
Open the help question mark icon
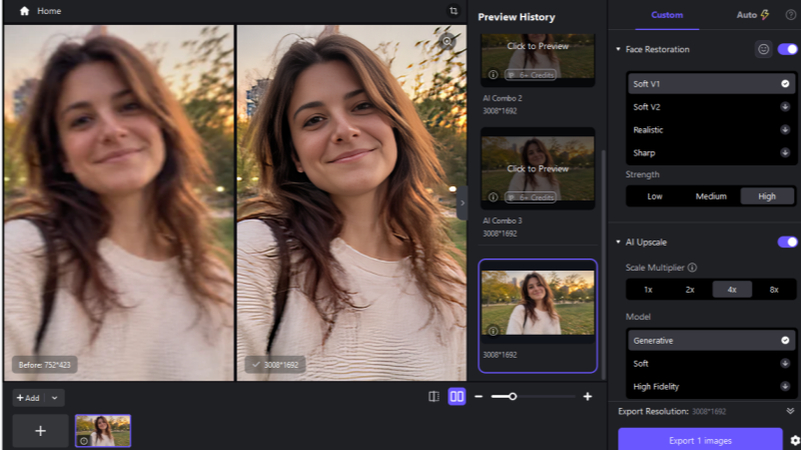[790, 15]
